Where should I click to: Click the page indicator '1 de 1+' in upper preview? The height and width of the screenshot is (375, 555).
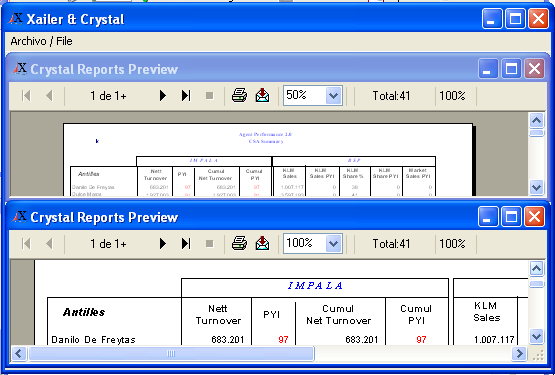(108, 96)
